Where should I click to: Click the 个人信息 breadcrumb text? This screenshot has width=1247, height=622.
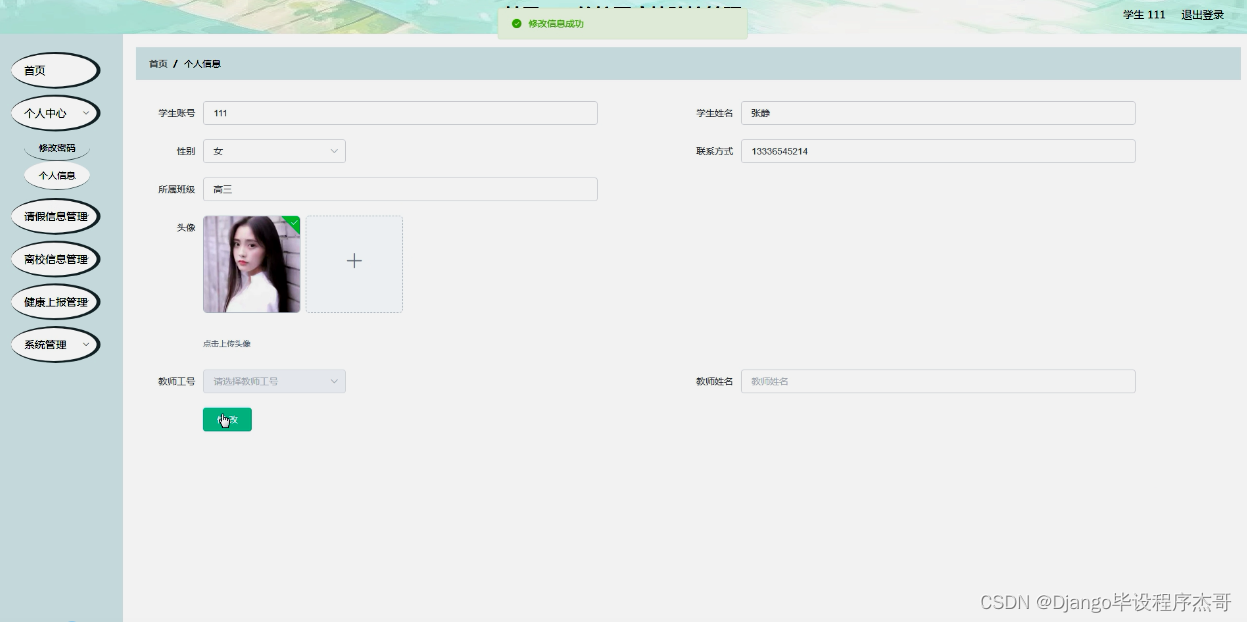pos(202,64)
